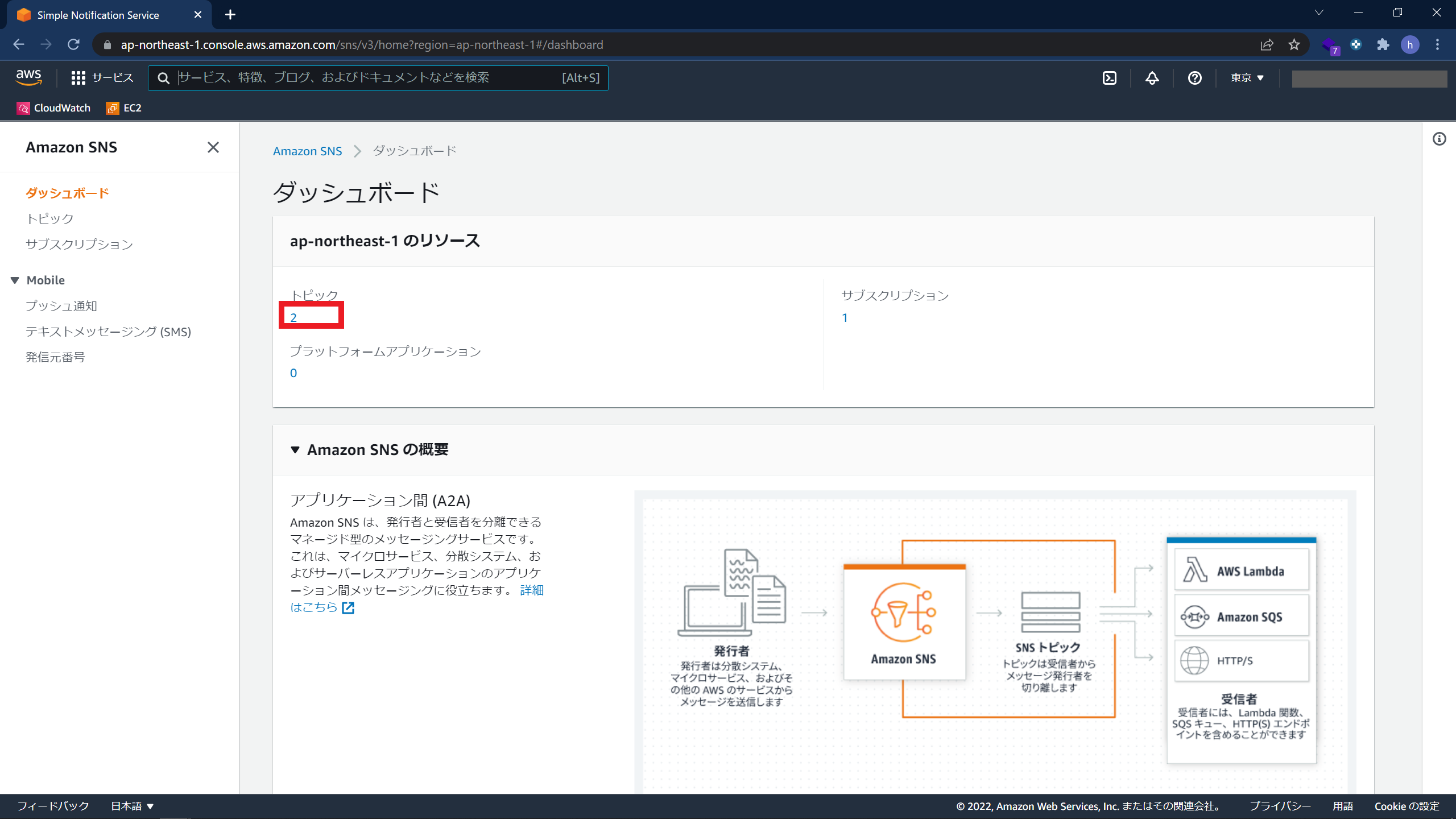Open the help question mark icon

[1194, 78]
